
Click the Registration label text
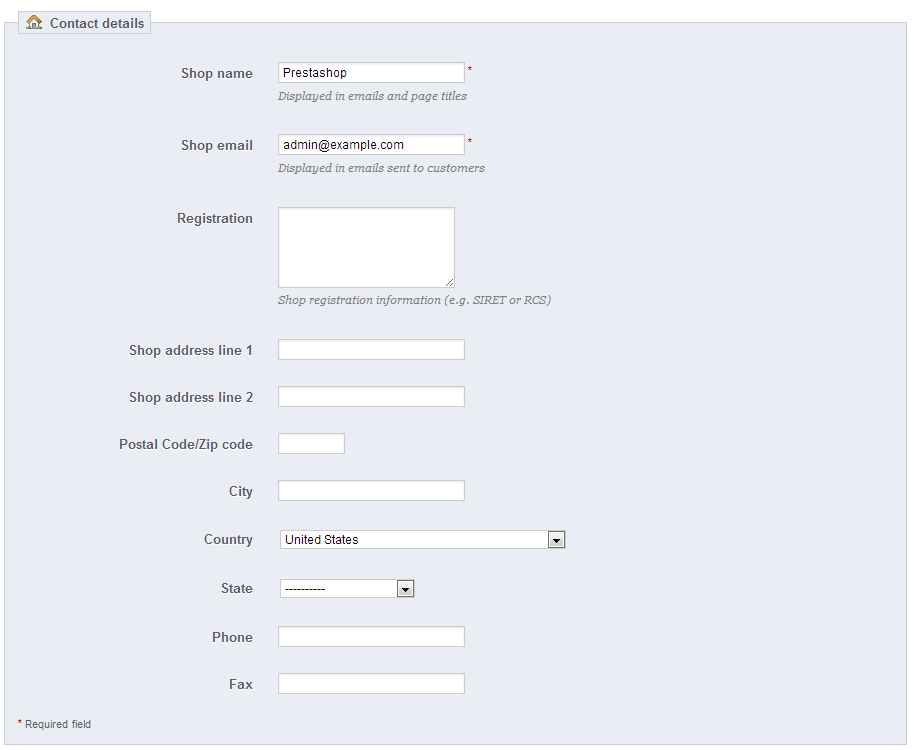pyautogui.click(x=215, y=218)
